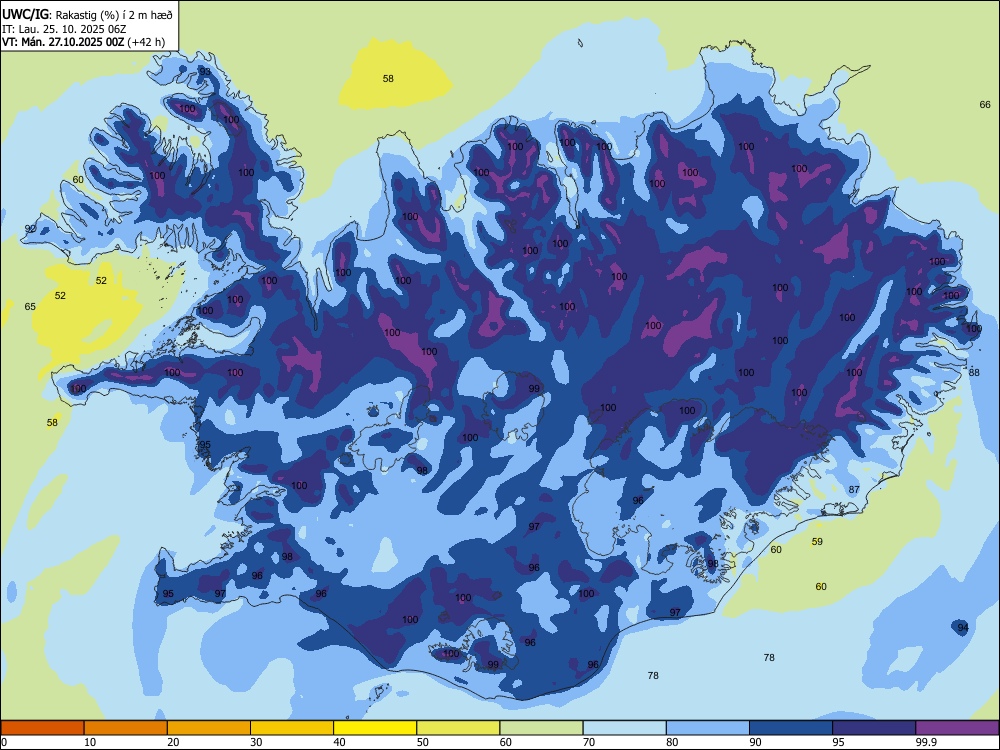Screen dimensions: 1000x750
Task: Click the '0' label at the legend start
Action: point(4,742)
